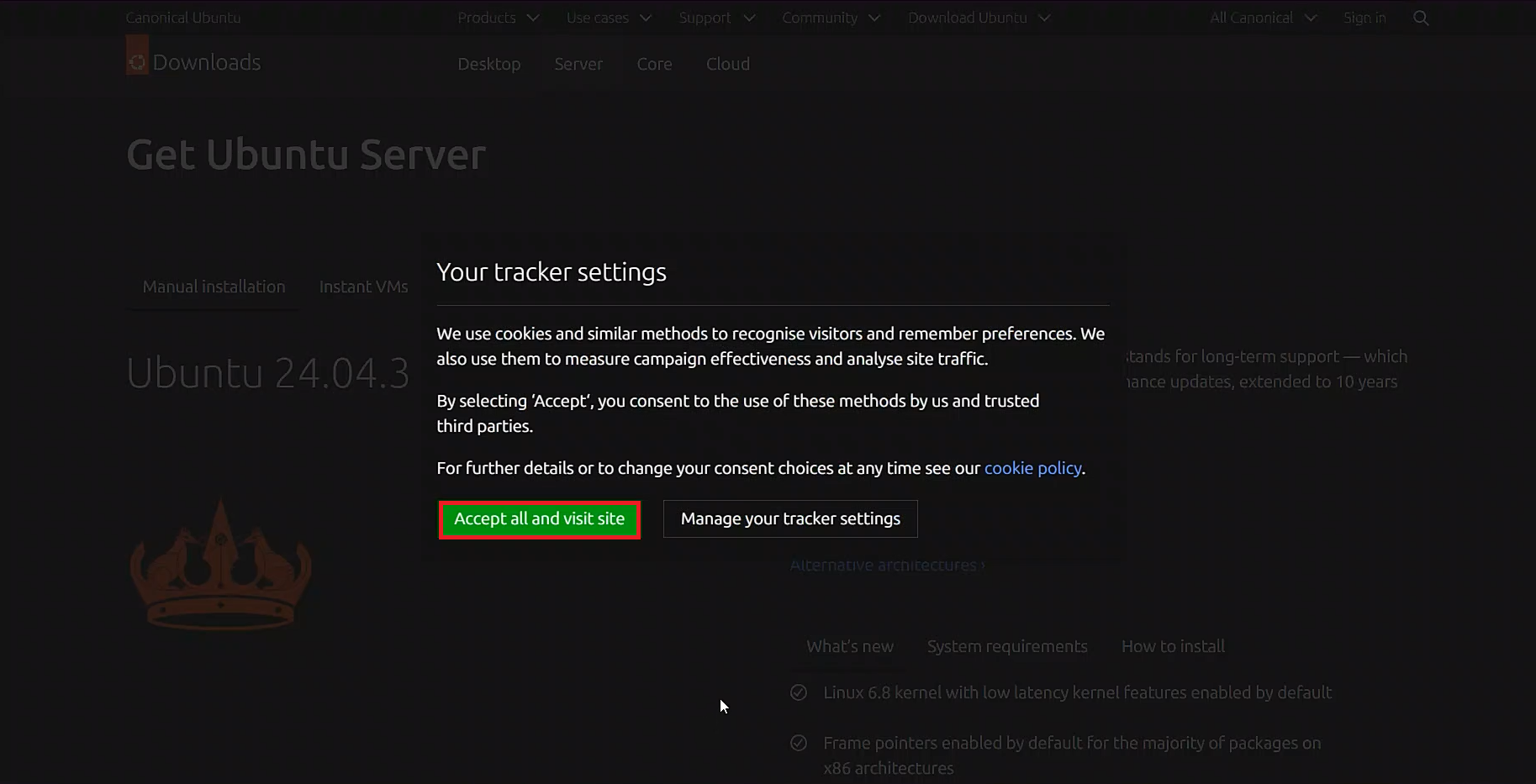The width and height of the screenshot is (1536, 784).
Task: Expand the Support dropdown menu
Action: coord(717,18)
